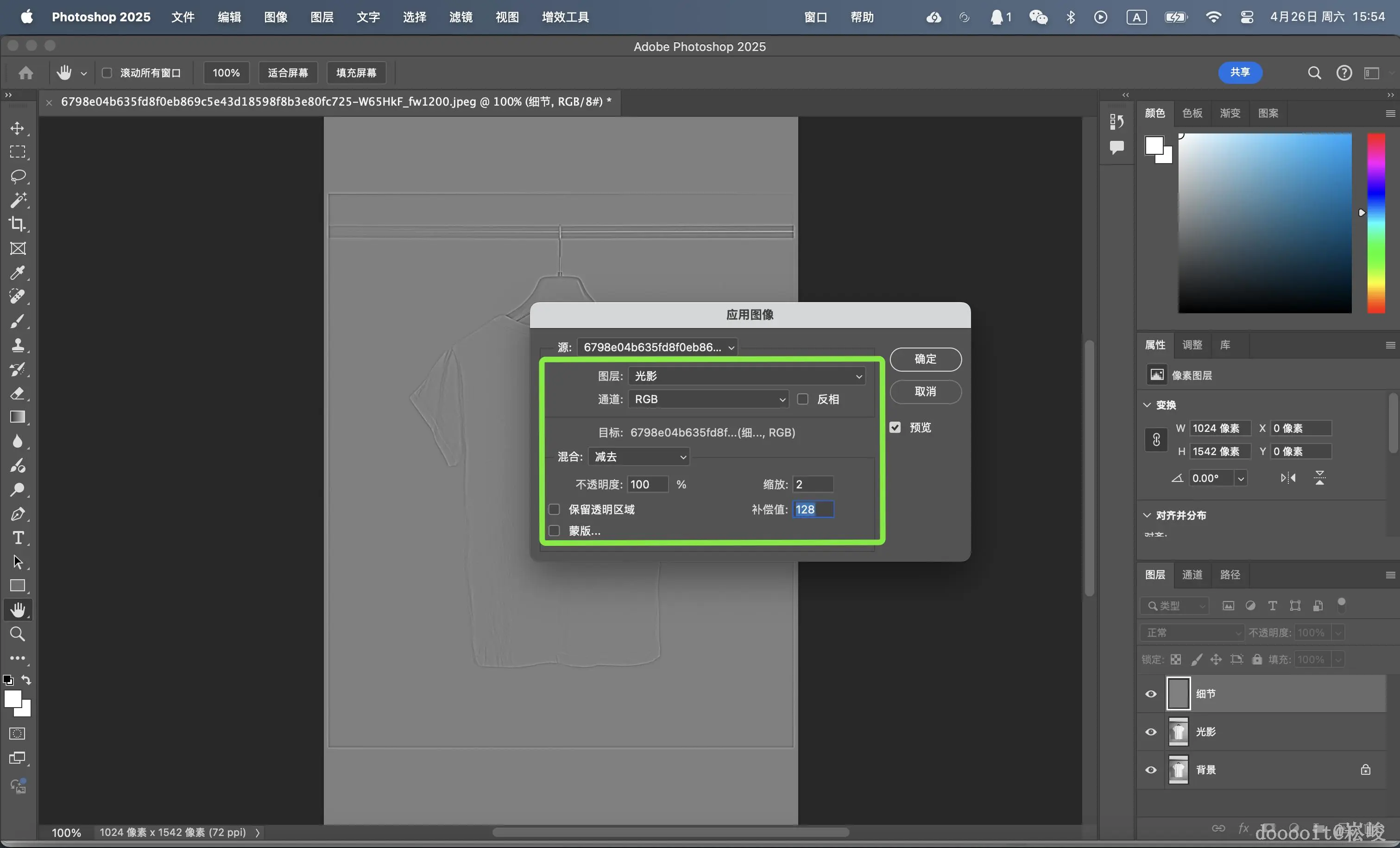The width and height of the screenshot is (1400, 848).
Task: Select the Lasso tool
Action: tap(18, 176)
